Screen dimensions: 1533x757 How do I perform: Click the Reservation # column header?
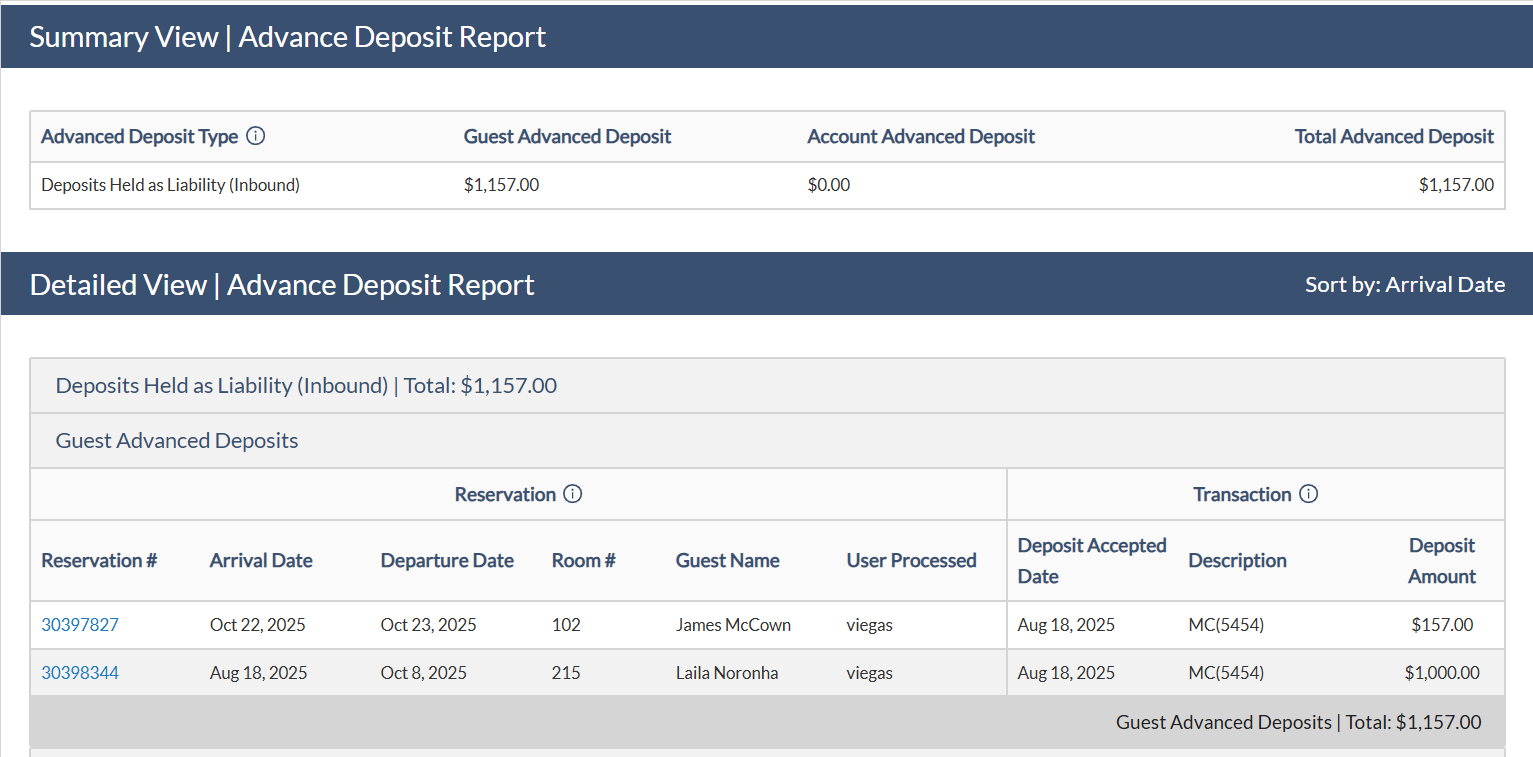click(x=99, y=561)
